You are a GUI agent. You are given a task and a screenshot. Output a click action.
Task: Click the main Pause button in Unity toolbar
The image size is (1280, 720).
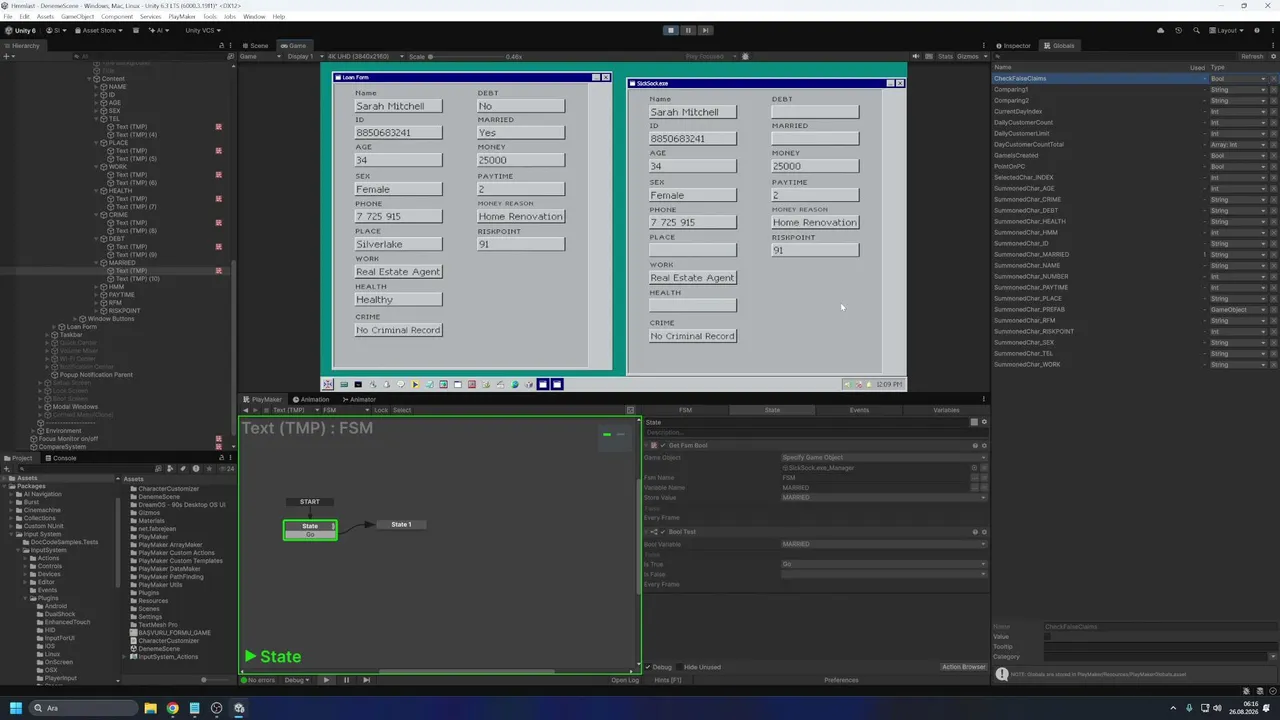(x=687, y=30)
